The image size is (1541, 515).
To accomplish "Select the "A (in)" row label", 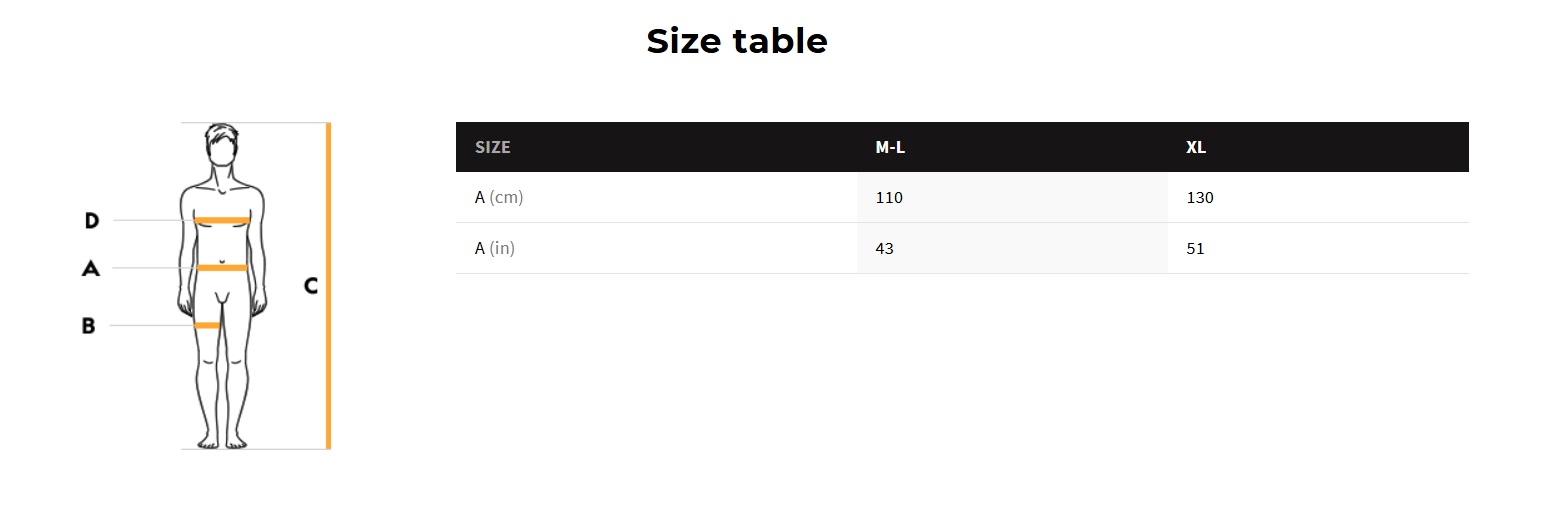I will pos(495,248).
